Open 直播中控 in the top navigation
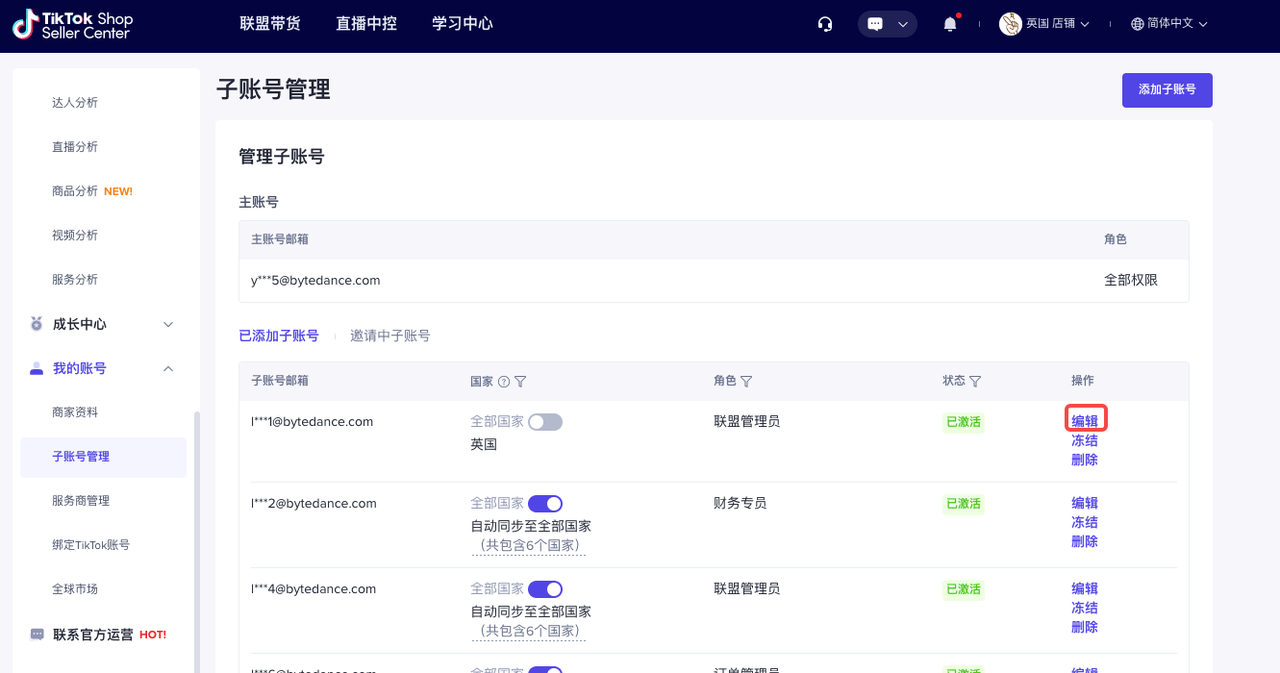The image size is (1280, 673). coord(366,24)
